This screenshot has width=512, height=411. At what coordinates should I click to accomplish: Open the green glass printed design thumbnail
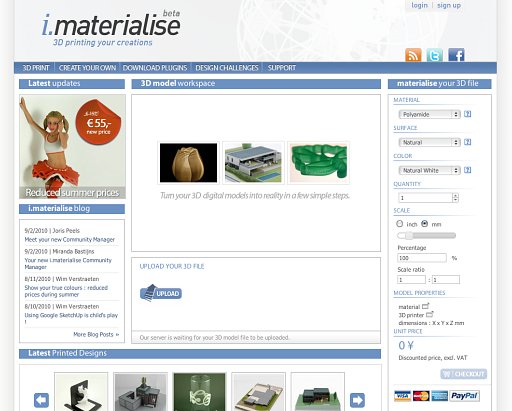pos(199,392)
